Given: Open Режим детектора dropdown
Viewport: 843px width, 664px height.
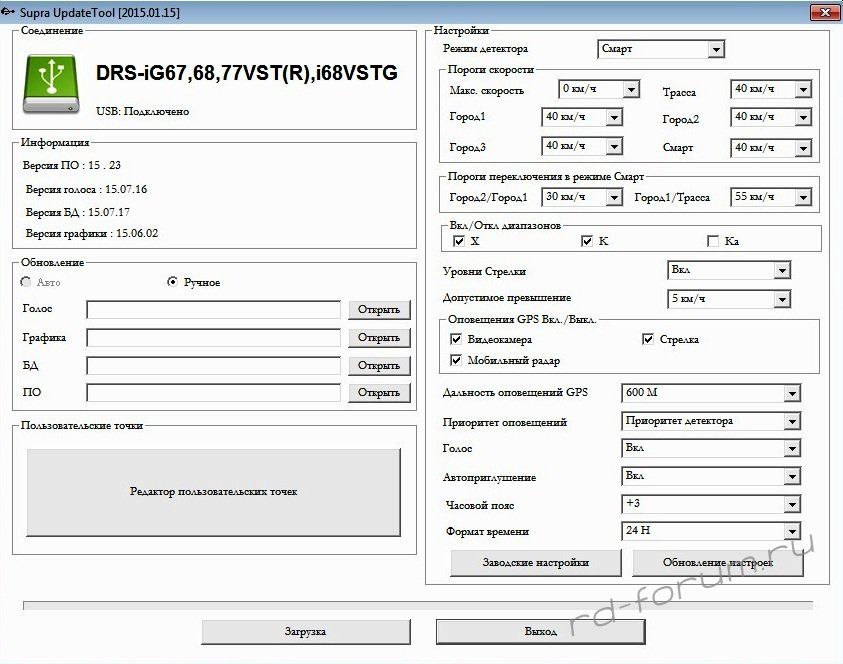Looking at the screenshot, I should (x=661, y=49).
